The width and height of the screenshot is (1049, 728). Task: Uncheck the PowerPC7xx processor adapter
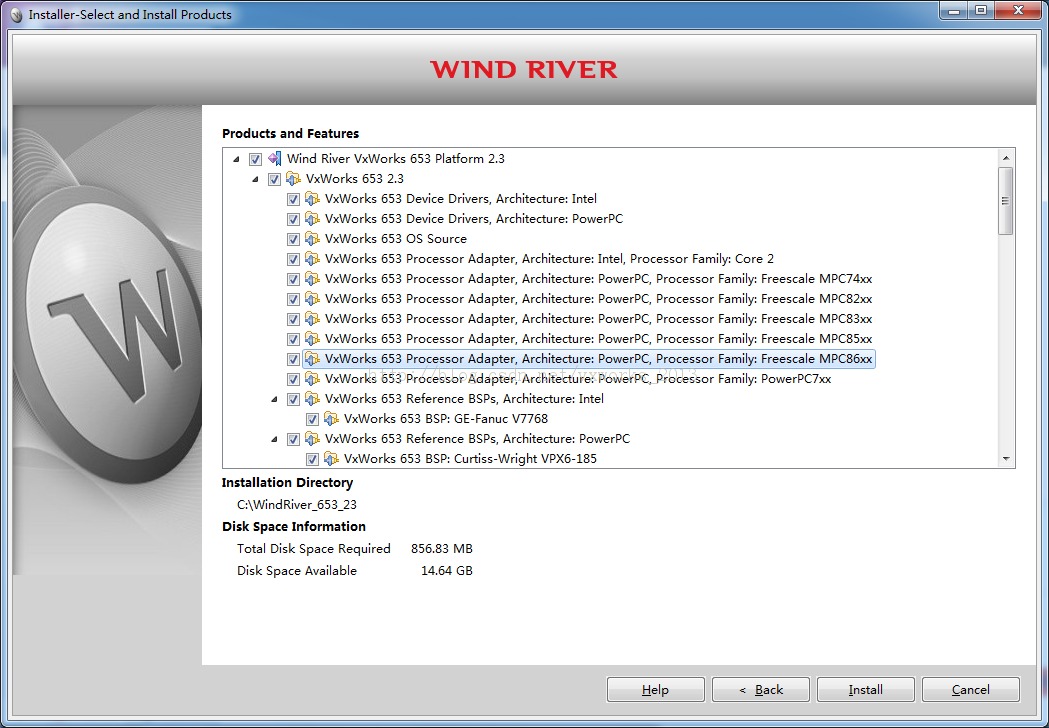(x=293, y=379)
